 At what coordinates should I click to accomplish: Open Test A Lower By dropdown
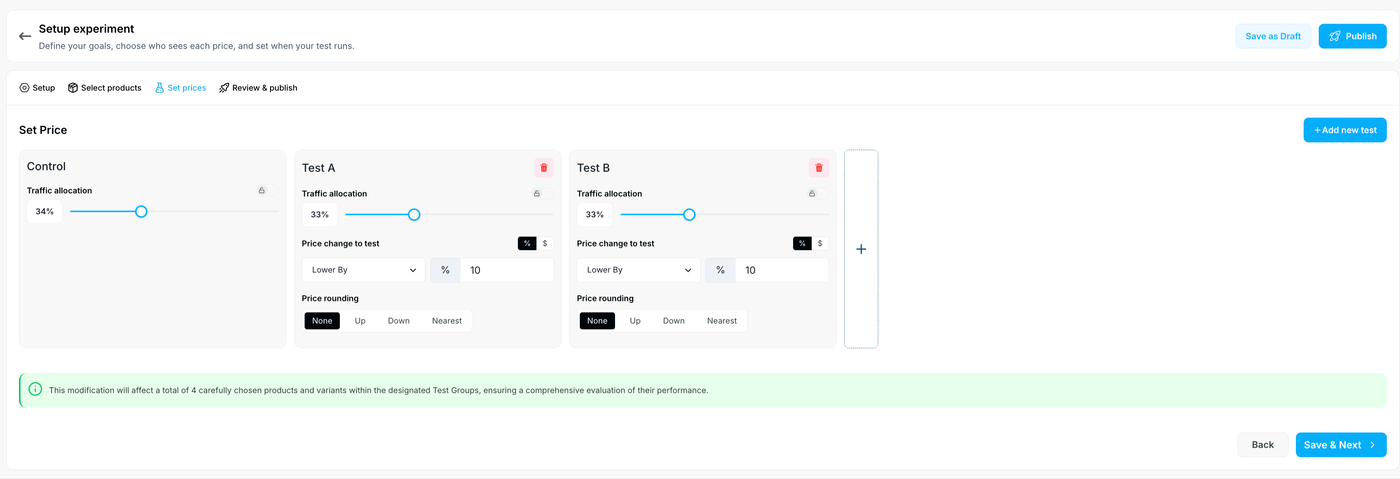coord(363,270)
